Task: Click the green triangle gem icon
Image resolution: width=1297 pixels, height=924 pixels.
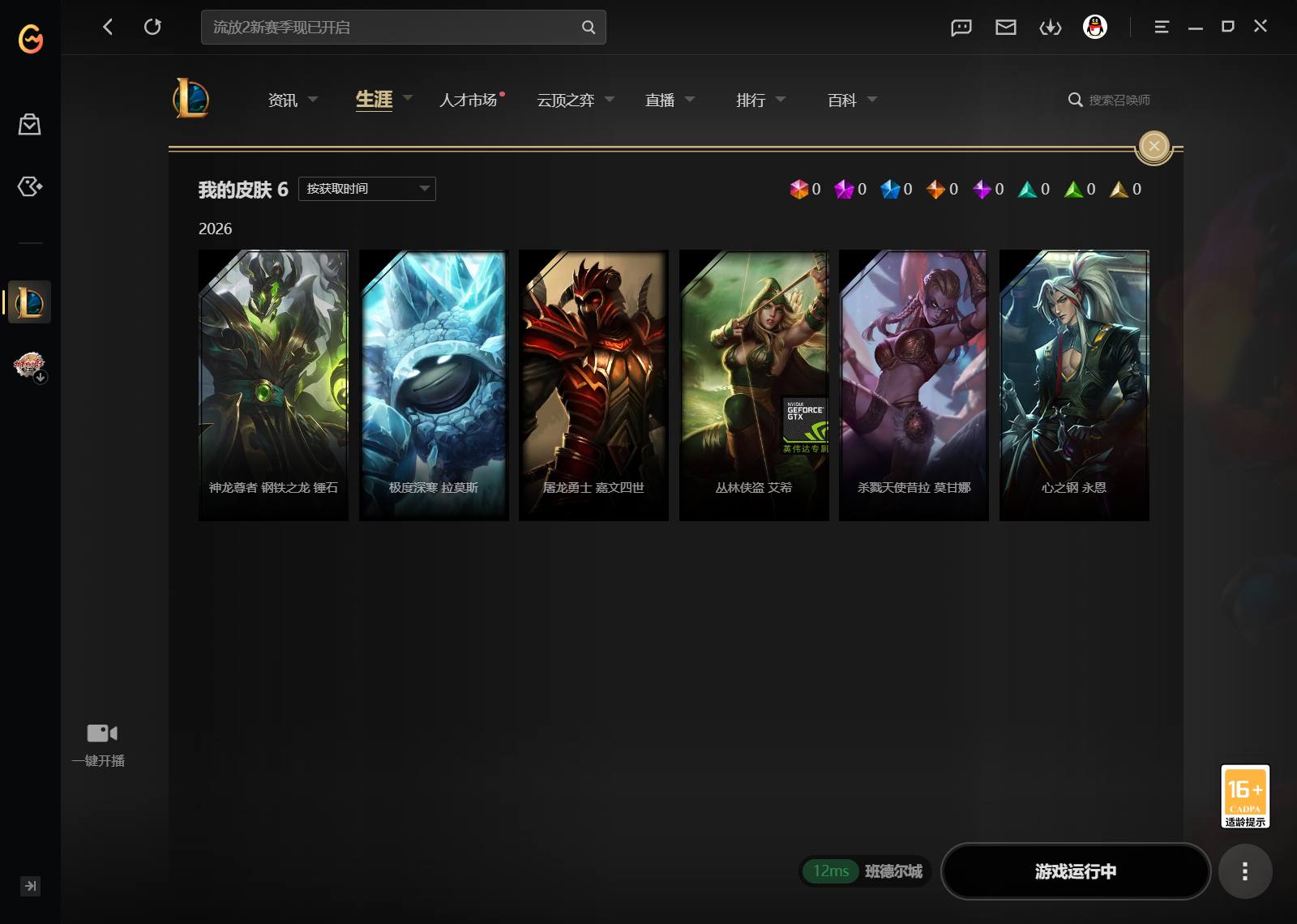Action: 1074,189
